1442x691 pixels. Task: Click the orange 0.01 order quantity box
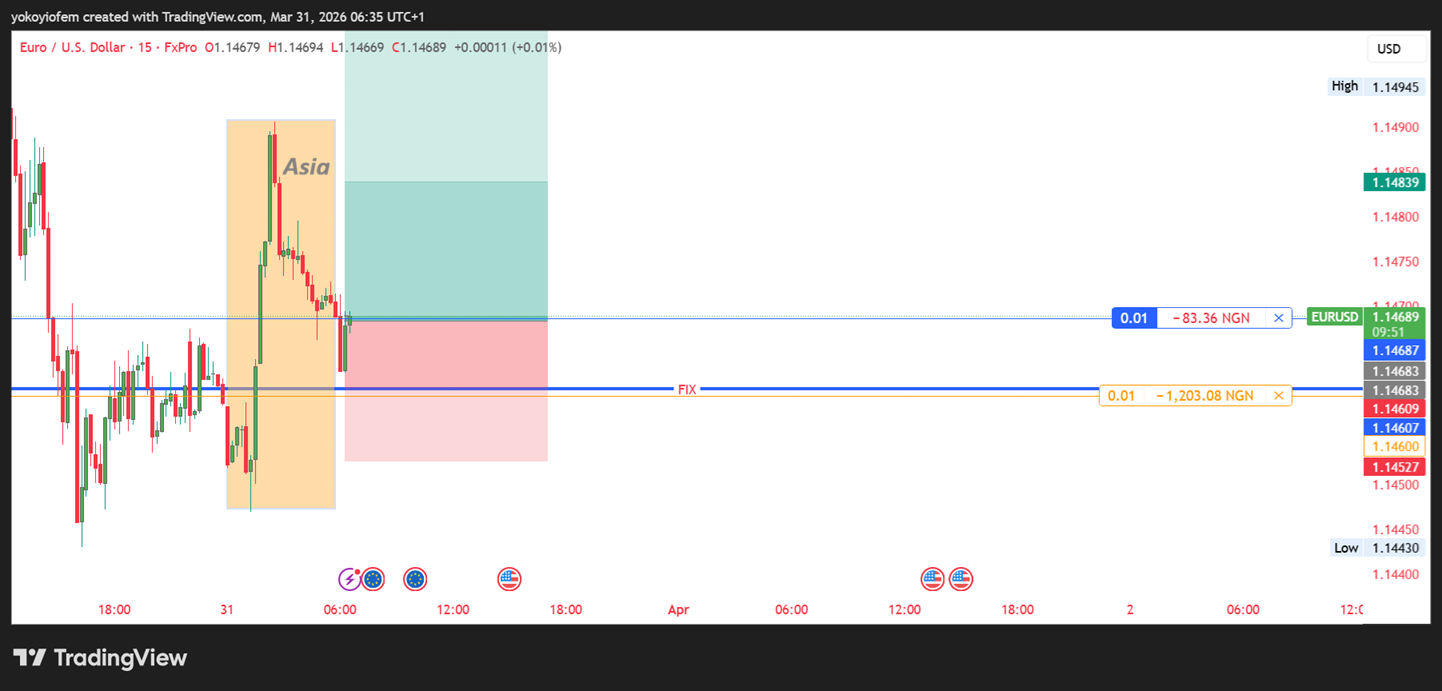tap(1121, 396)
